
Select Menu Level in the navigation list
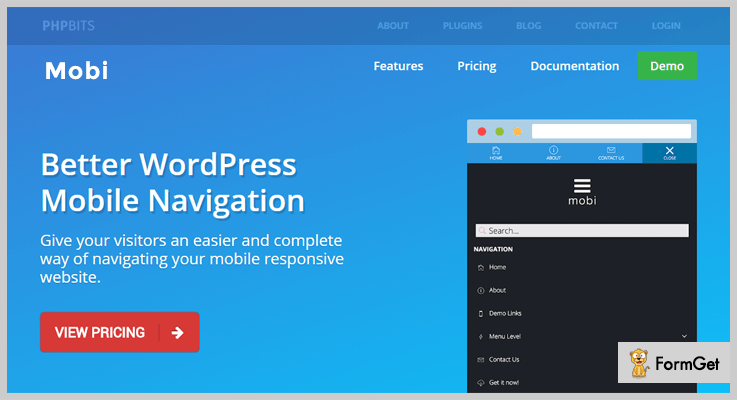coord(505,336)
